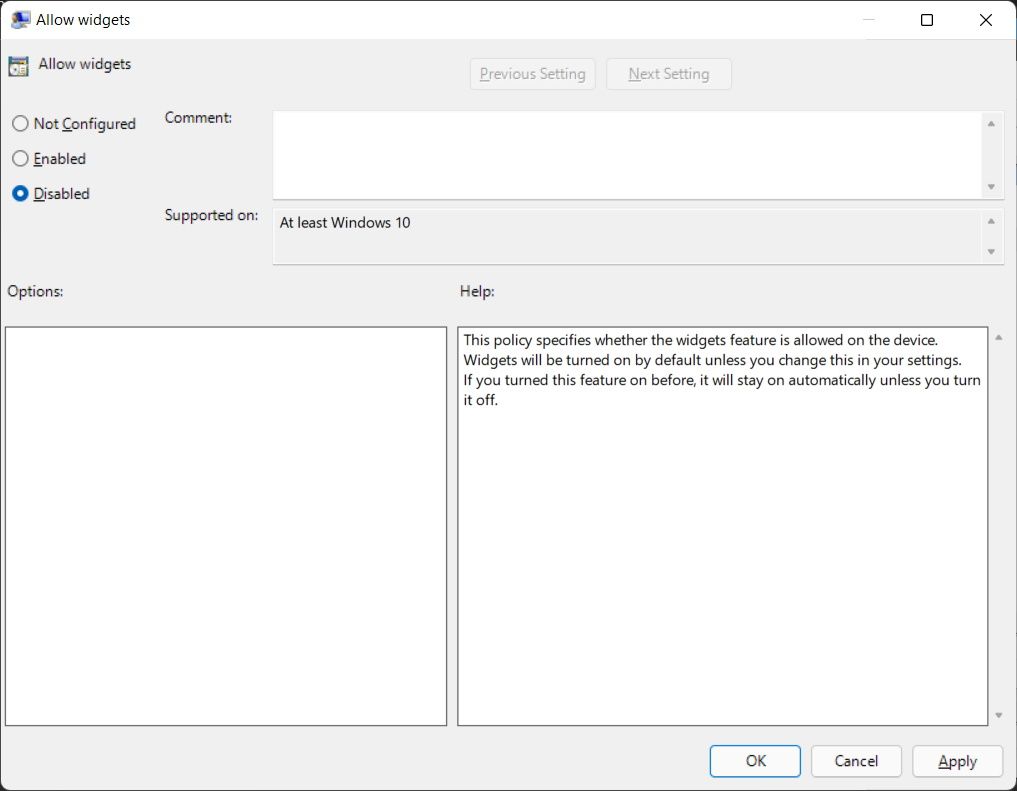Click the Help panel scroll down arrow
The image size is (1017, 791).
click(998, 716)
